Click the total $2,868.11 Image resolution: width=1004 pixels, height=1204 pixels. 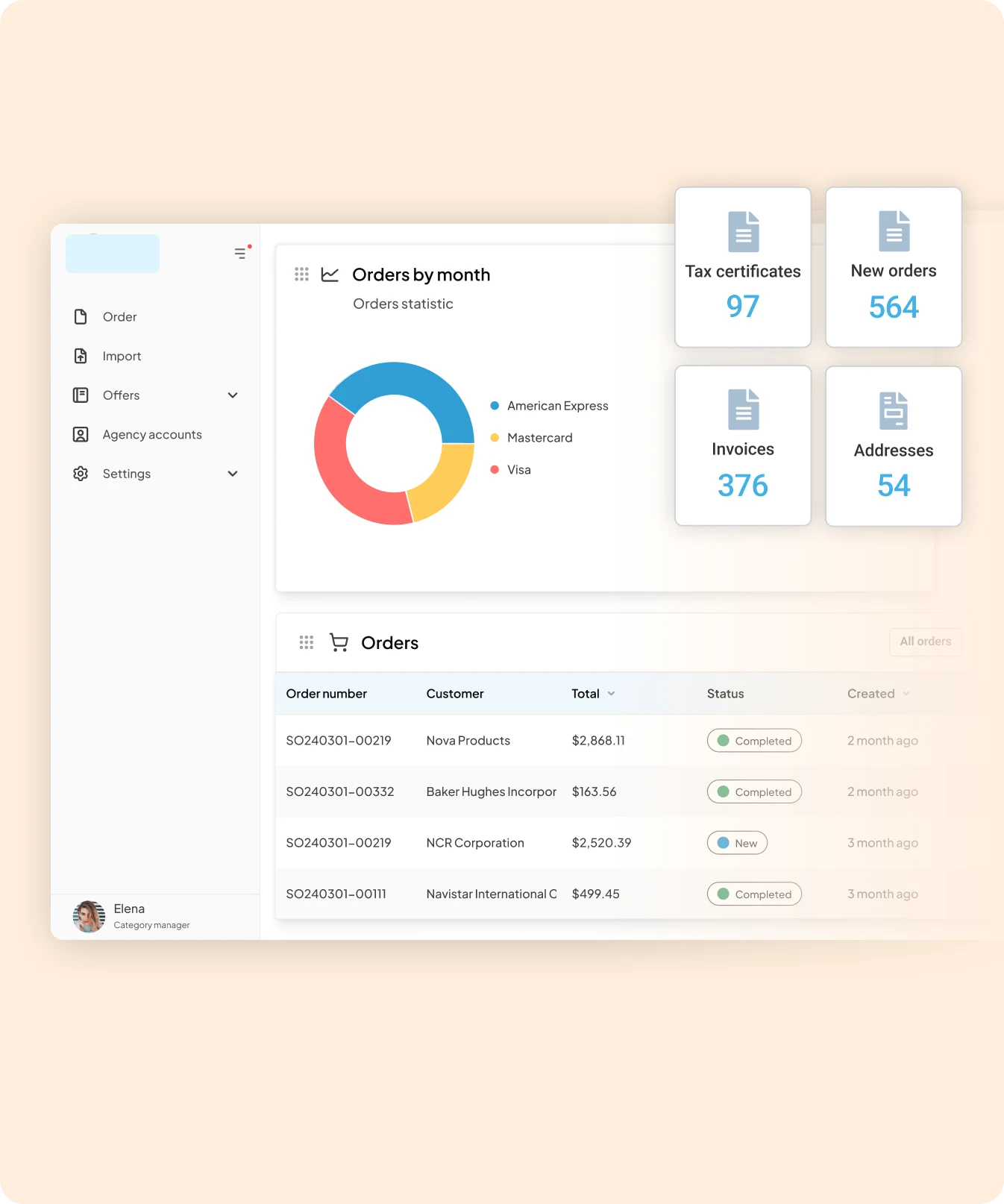point(598,741)
